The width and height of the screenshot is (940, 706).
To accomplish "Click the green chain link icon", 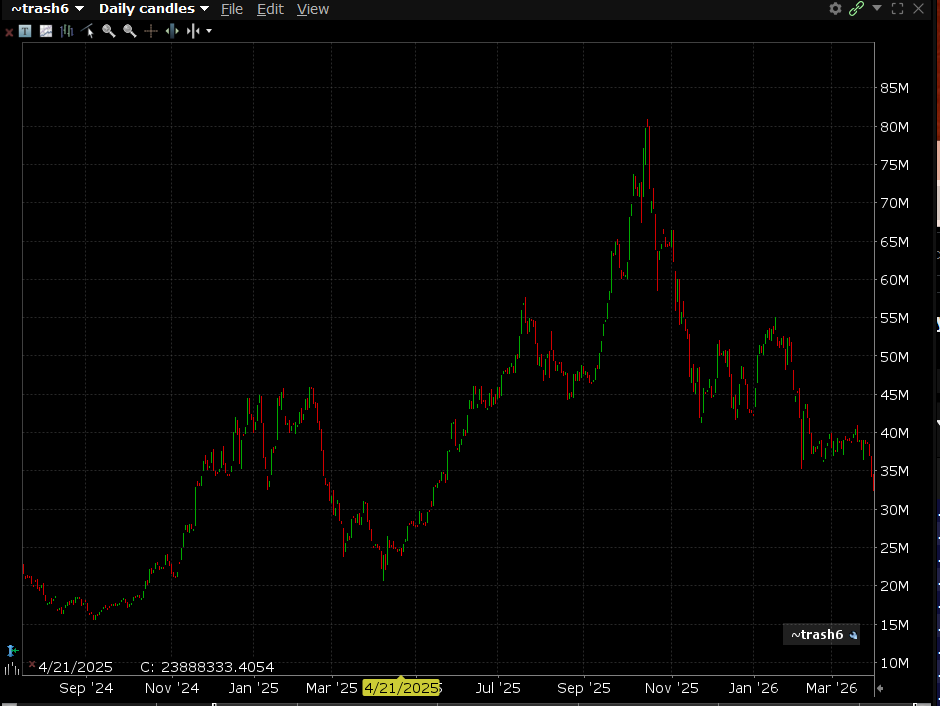I will click(x=856, y=8).
